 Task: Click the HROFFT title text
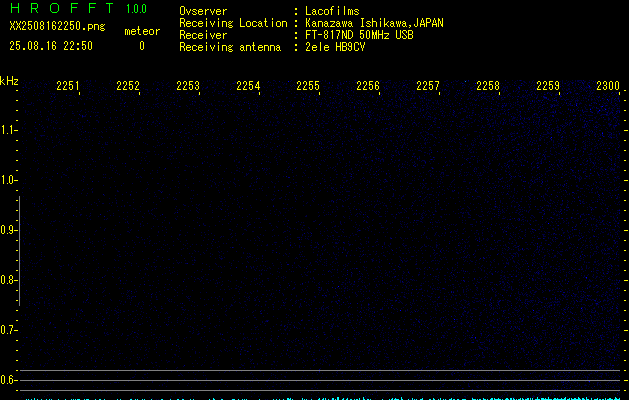tap(62, 8)
